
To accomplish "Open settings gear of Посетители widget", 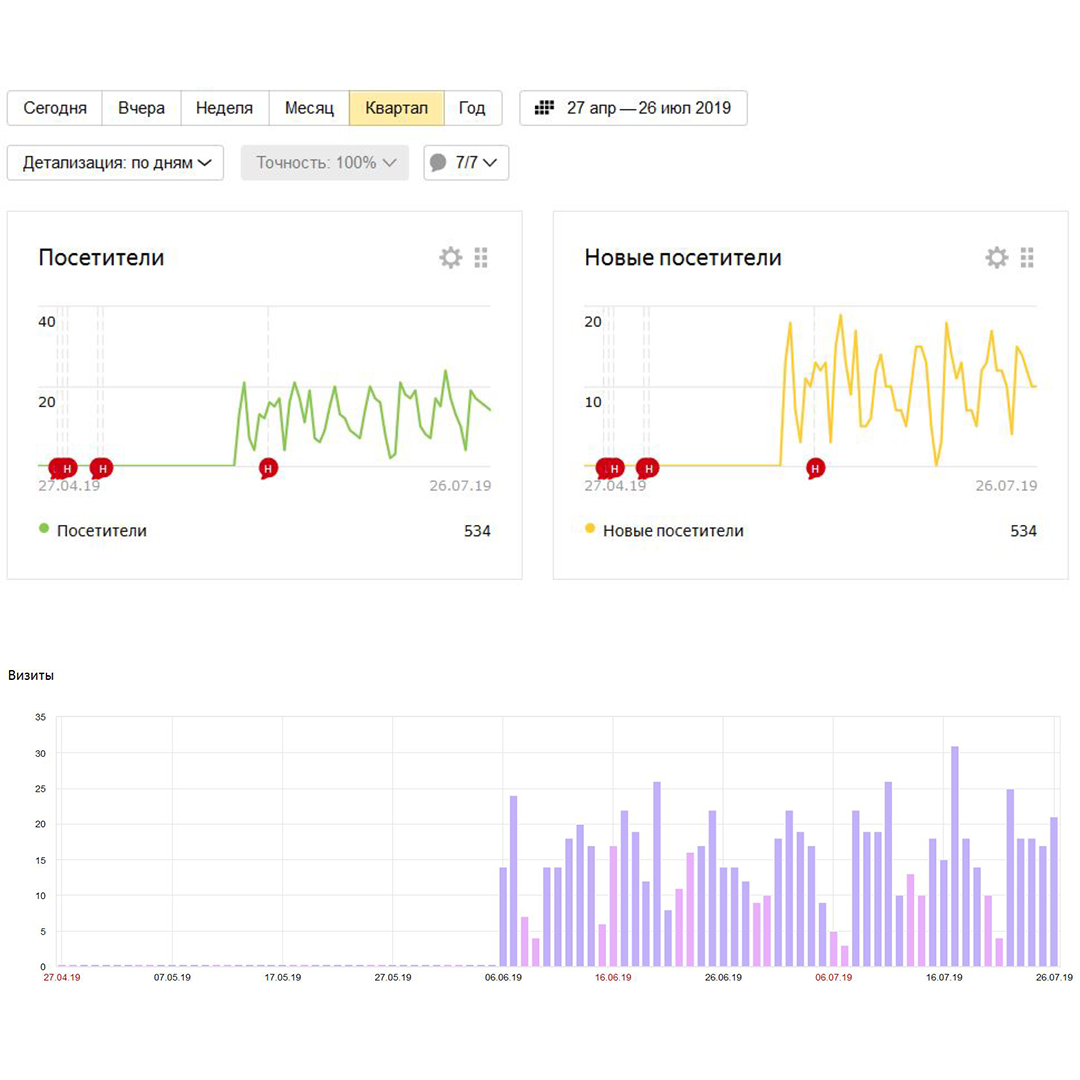I will (x=450, y=258).
